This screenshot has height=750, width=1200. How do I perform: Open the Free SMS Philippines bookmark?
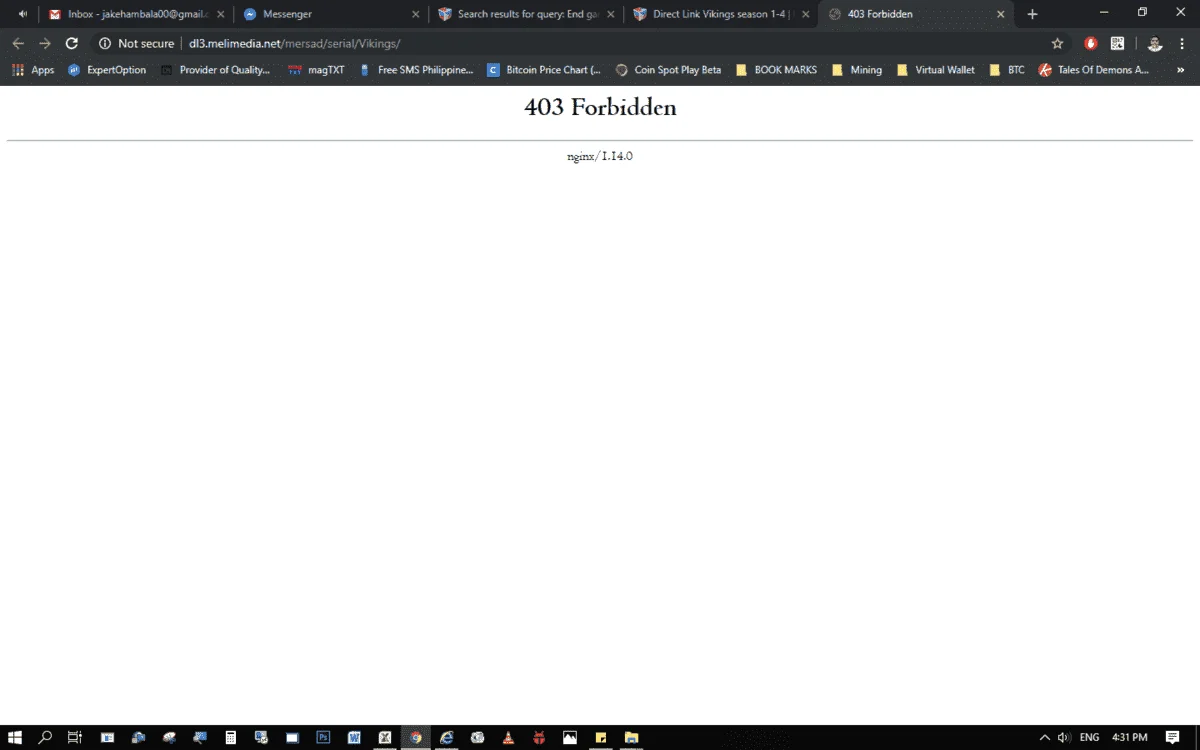click(x=417, y=70)
